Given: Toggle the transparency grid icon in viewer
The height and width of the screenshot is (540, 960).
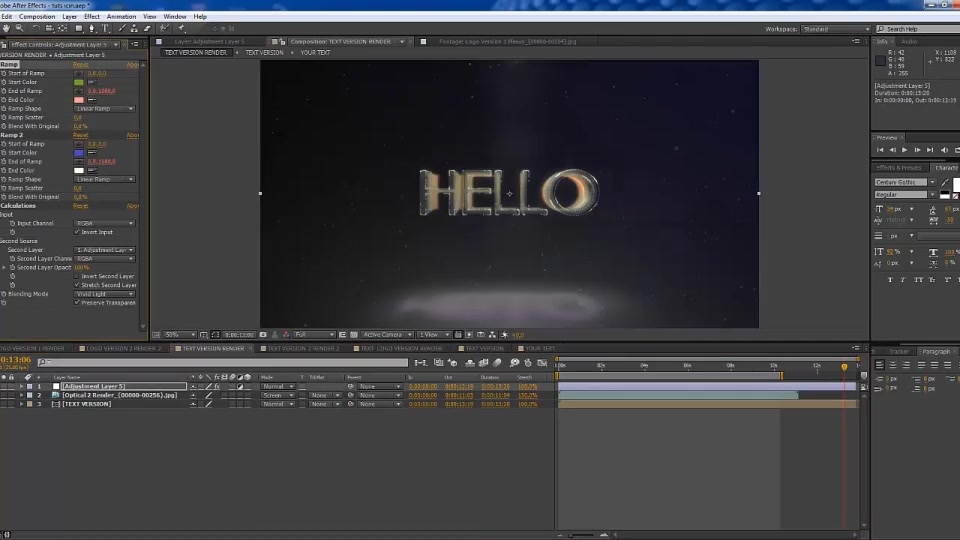Looking at the screenshot, I should [x=354, y=335].
